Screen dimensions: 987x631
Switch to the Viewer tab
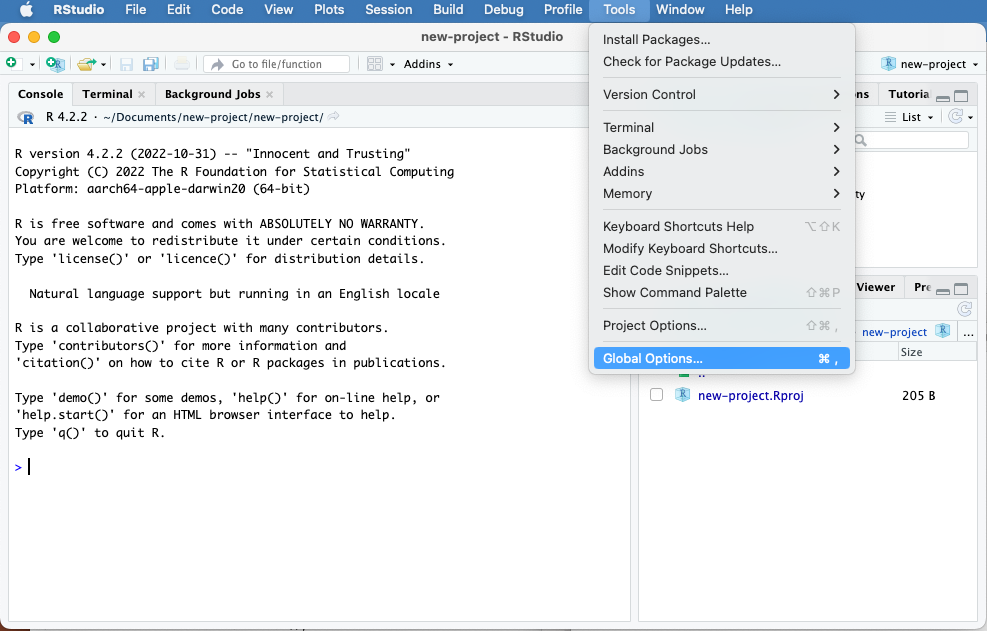click(x=875, y=287)
